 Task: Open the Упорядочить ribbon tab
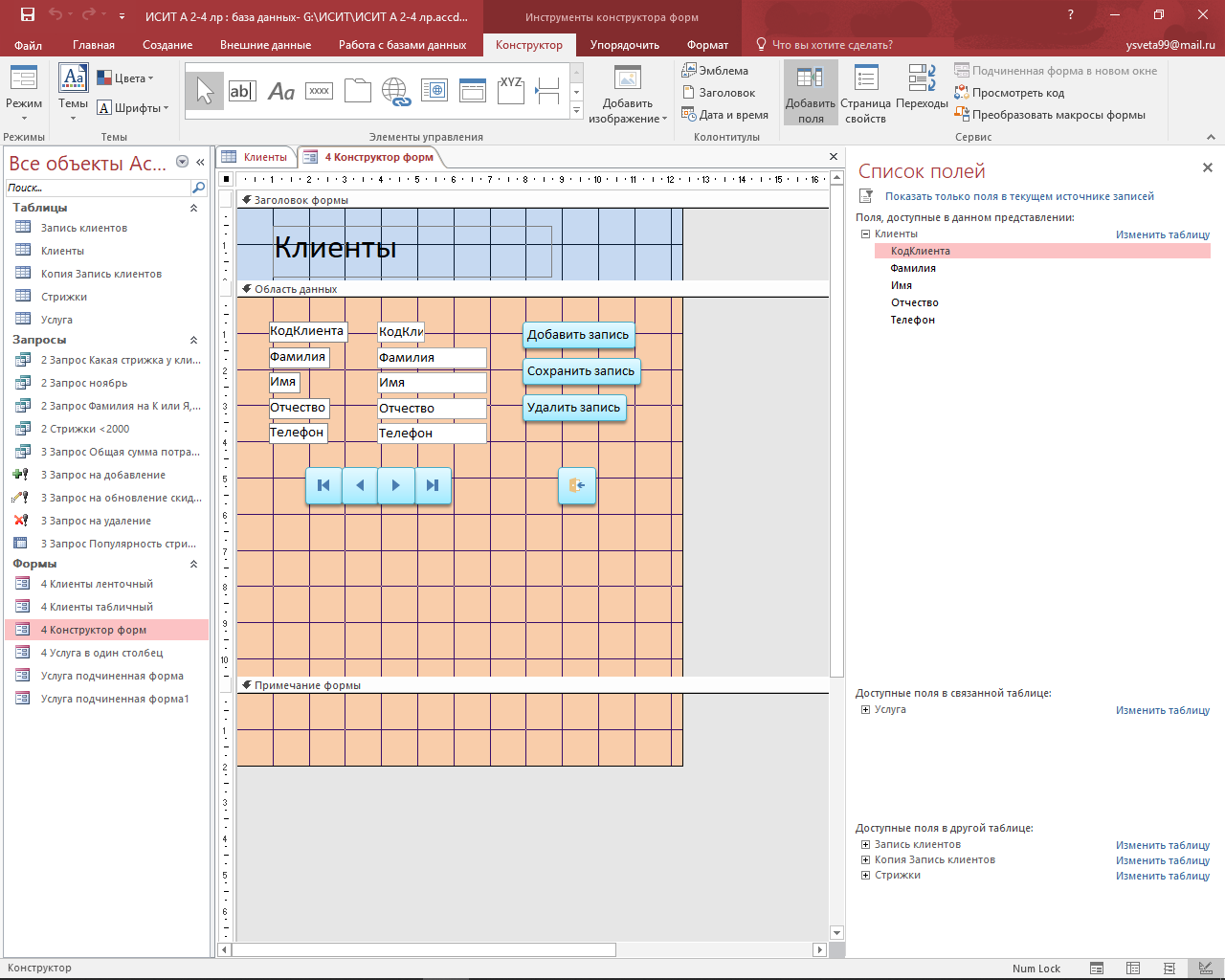624,45
